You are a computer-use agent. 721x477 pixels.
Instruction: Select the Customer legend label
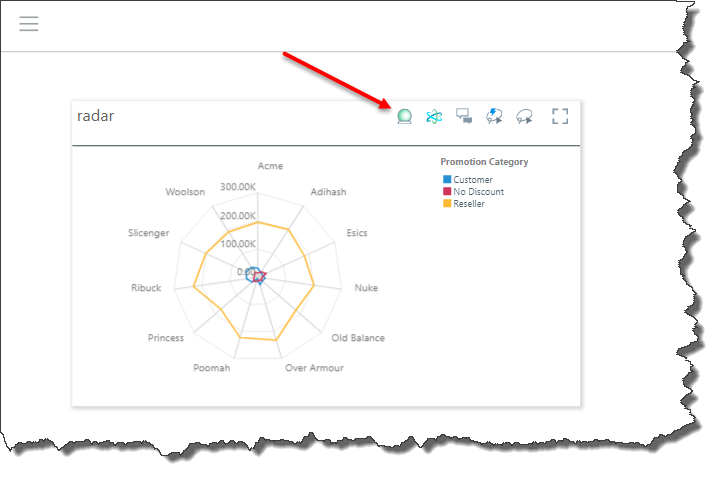coord(473,180)
